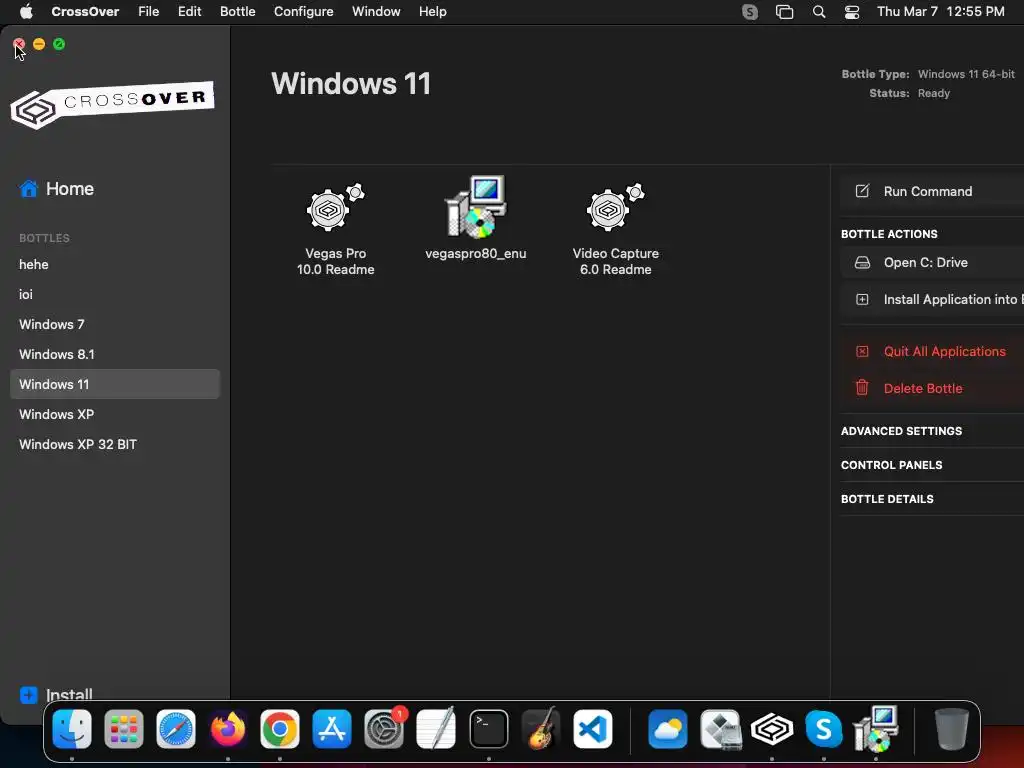The width and height of the screenshot is (1024, 768).
Task: Open the Window menu
Action: pyautogui.click(x=376, y=12)
